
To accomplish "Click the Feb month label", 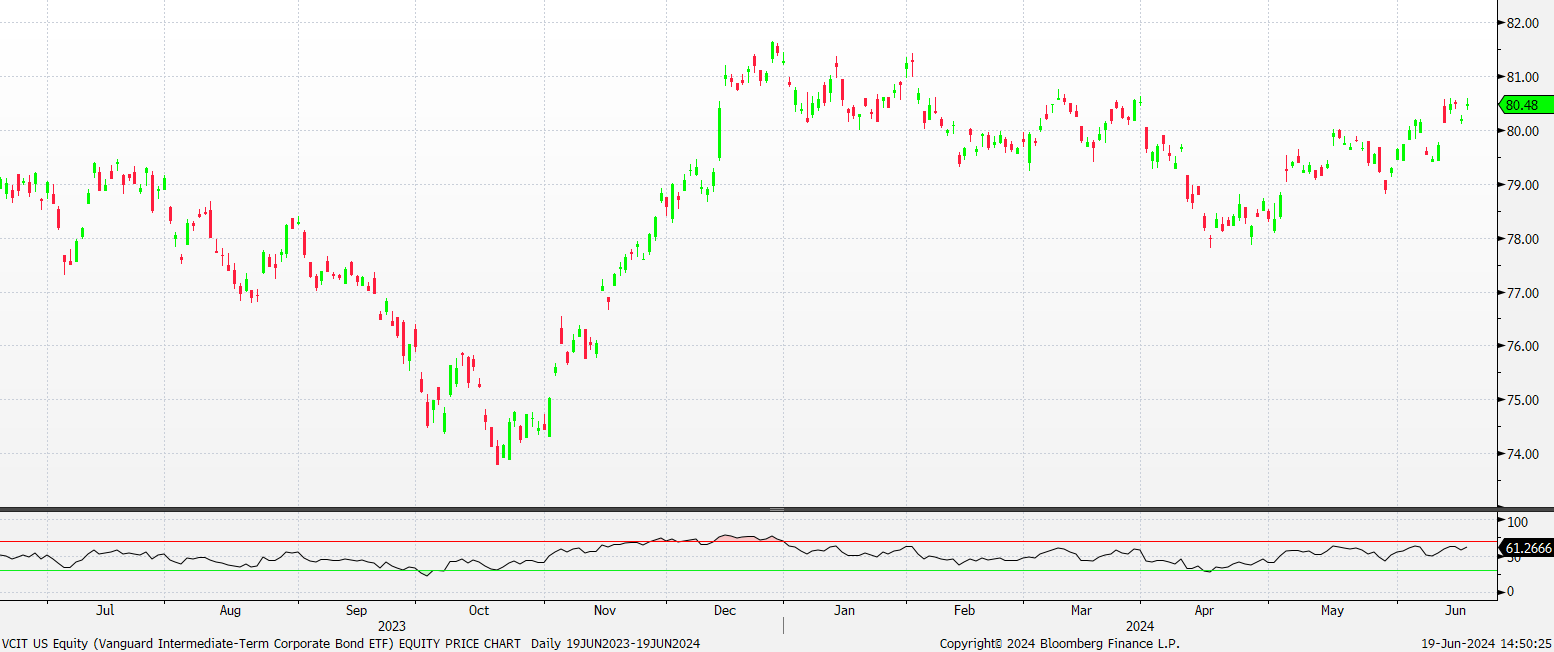I will click(964, 609).
